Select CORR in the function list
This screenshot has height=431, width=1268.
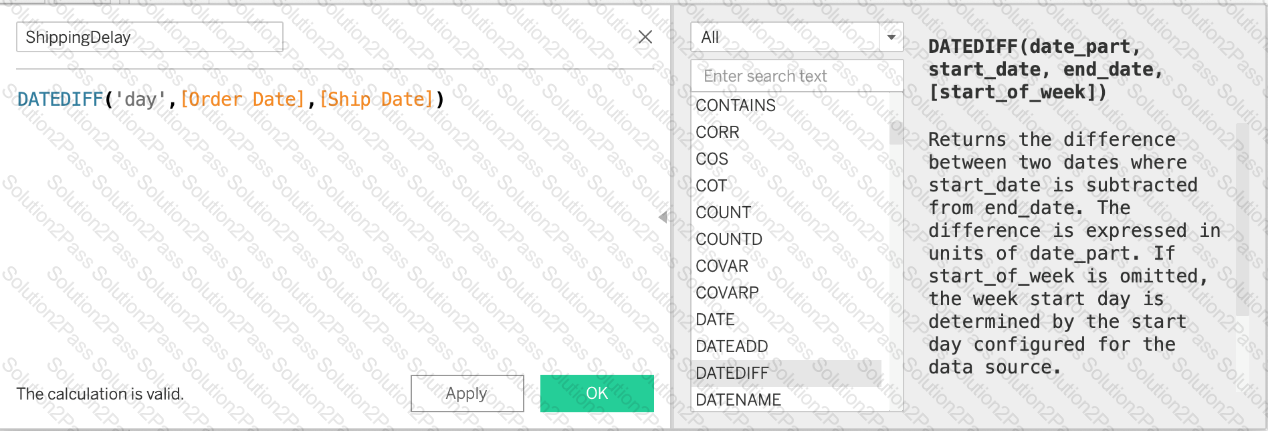717,132
